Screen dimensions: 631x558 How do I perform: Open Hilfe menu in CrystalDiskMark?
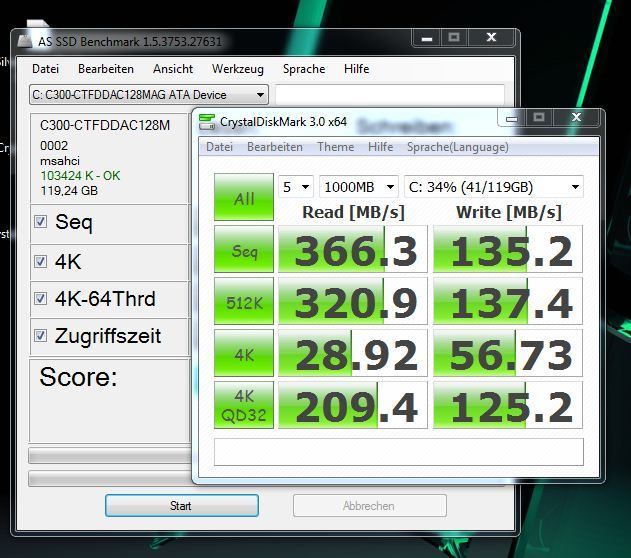click(381, 147)
